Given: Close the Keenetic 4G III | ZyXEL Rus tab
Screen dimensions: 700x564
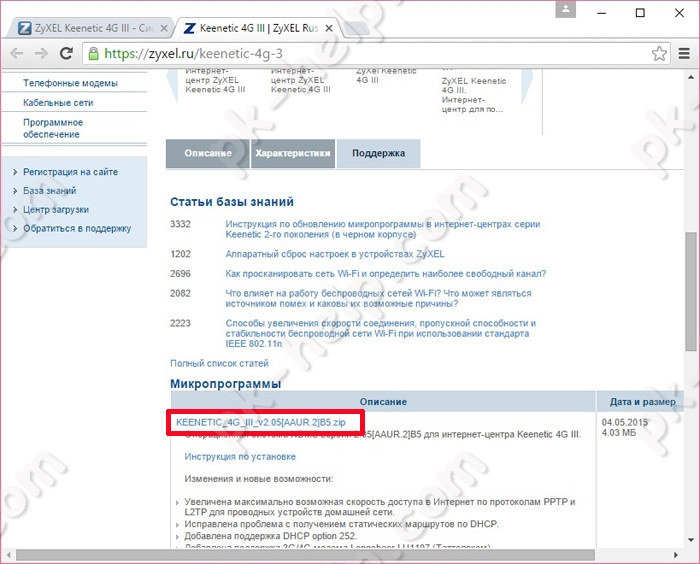Looking at the screenshot, I should [329, 28].
